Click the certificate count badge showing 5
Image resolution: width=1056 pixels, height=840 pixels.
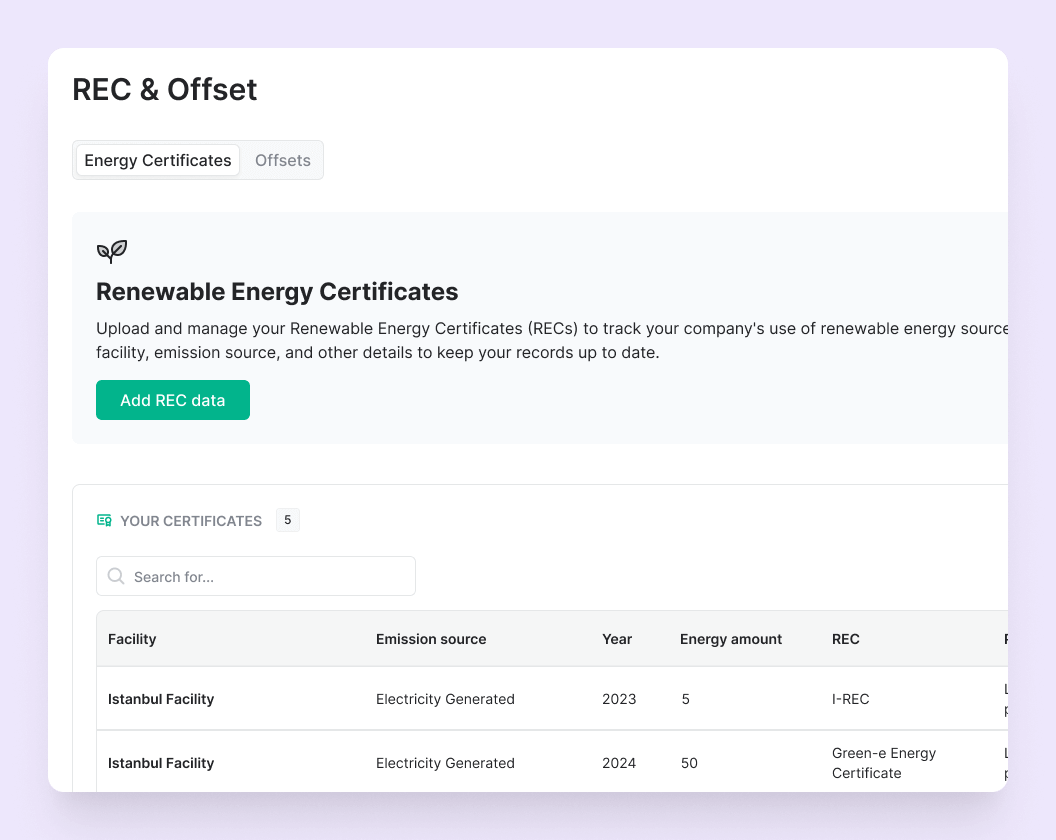[287, 520]
